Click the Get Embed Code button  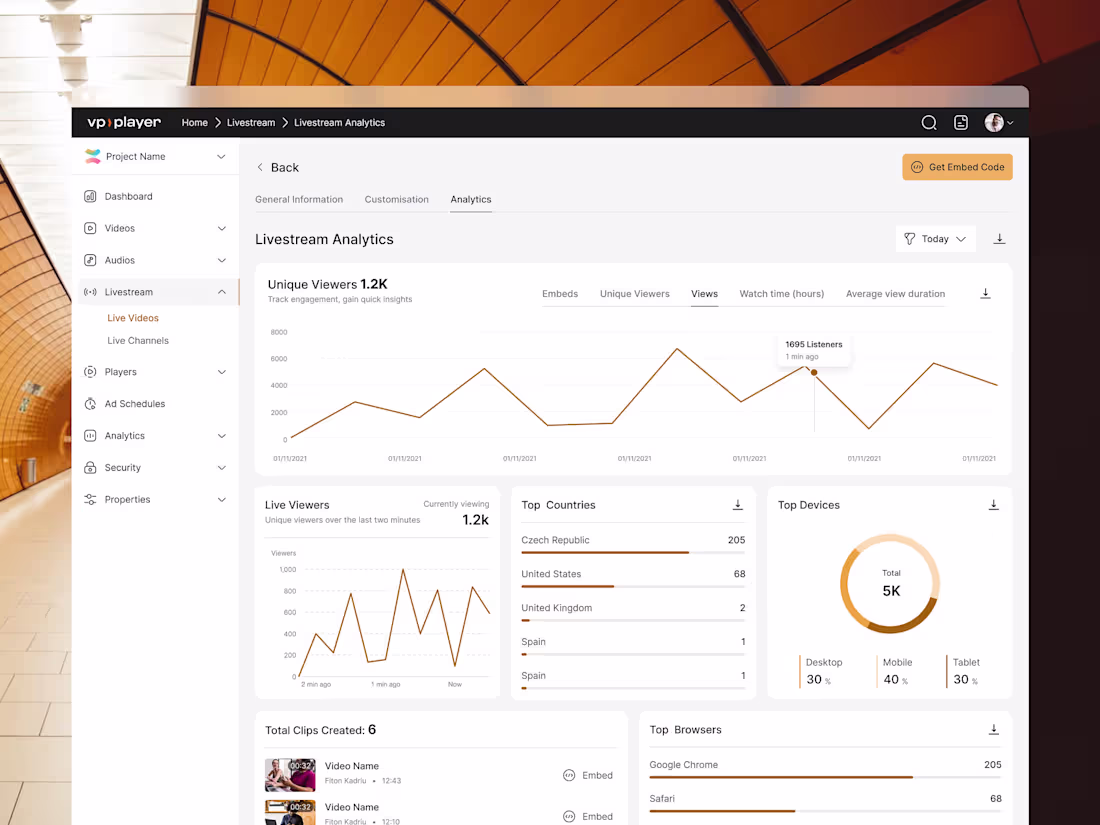coord(957,167)
